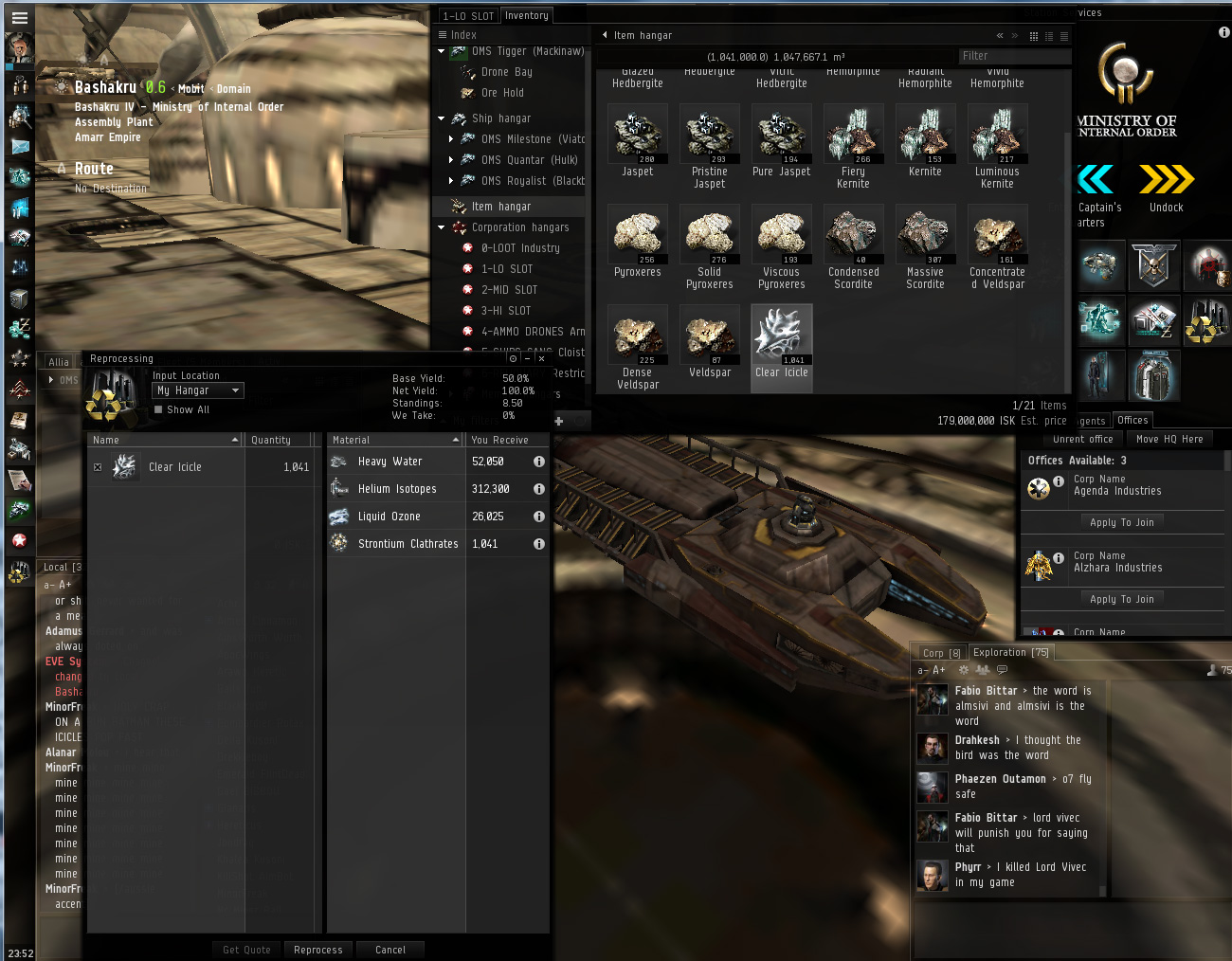
Task: Show info for Agenda Industries corporation
Action: click(x=1059, y=481)
